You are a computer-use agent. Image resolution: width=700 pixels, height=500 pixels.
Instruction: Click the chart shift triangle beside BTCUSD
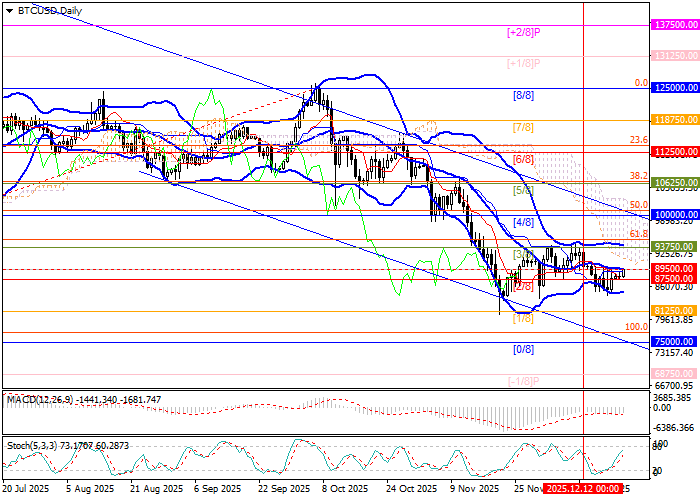point(8,10)
